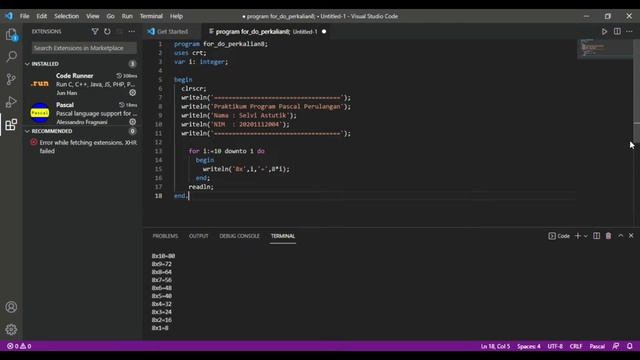Select the Pascal extension entry

(82, 113)
